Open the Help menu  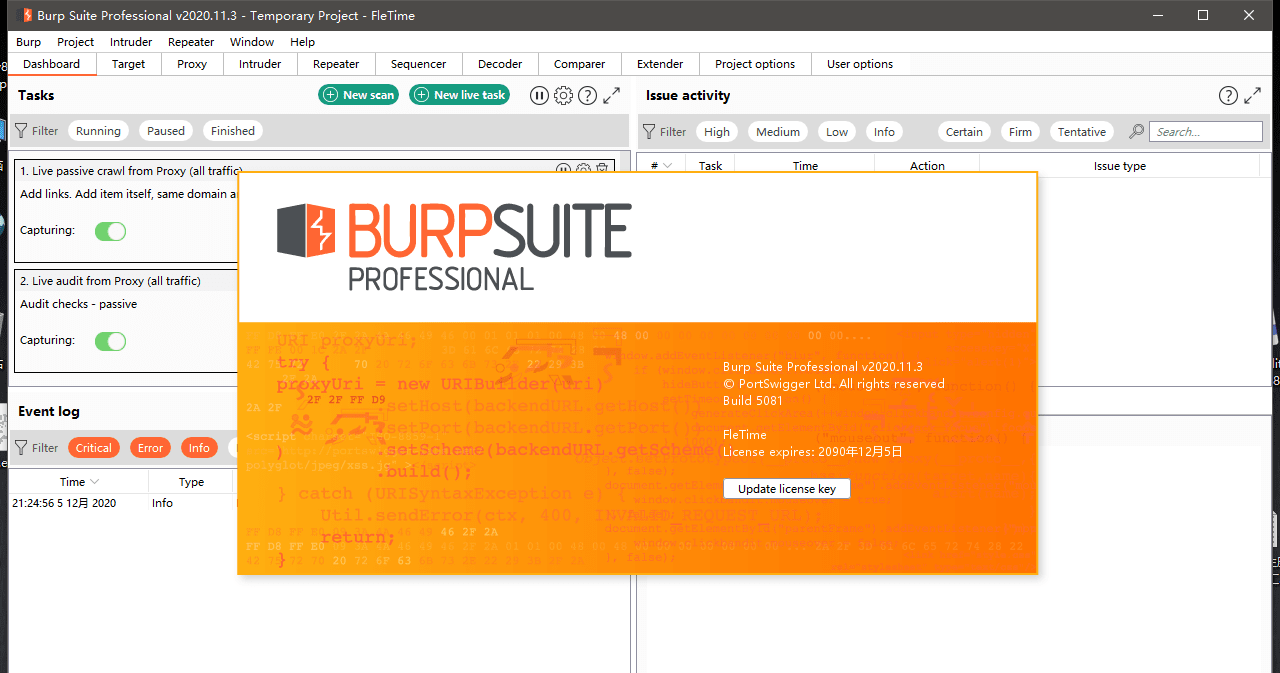tap(302, 42)
